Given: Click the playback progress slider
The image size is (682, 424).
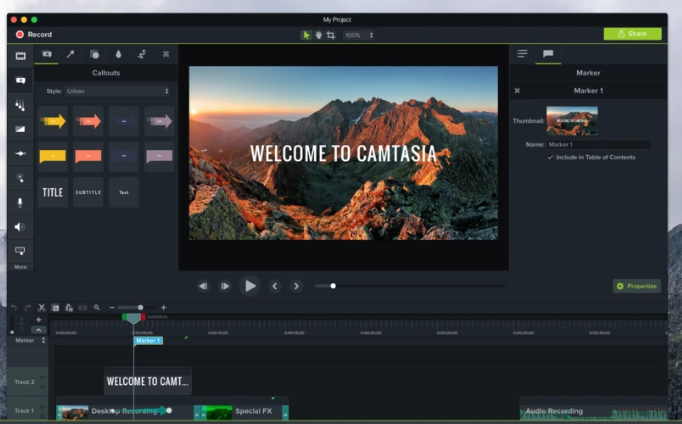Looking at the screenshot, I should [x=410, y=286].
